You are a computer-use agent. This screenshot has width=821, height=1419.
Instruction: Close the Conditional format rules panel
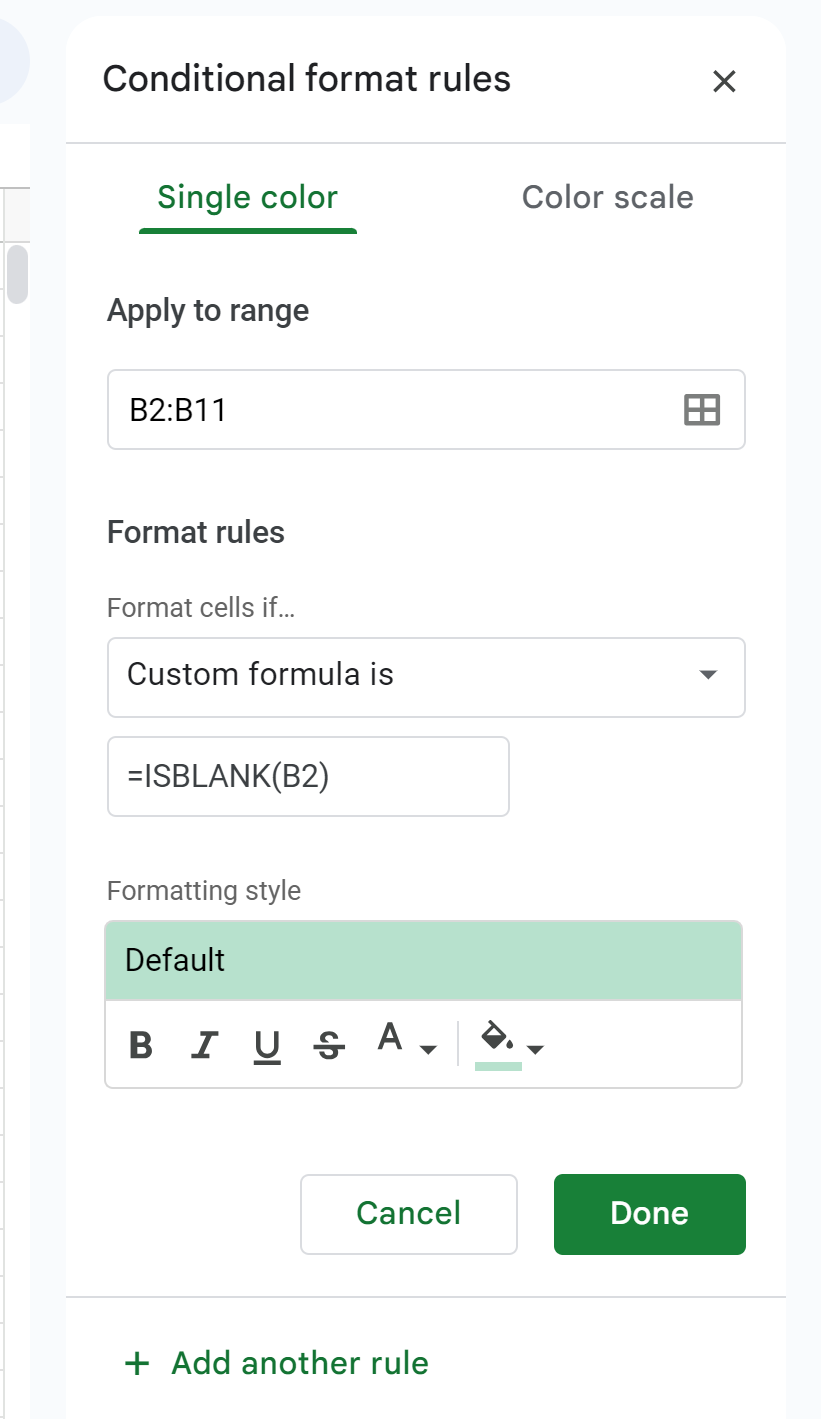[724, 81]
